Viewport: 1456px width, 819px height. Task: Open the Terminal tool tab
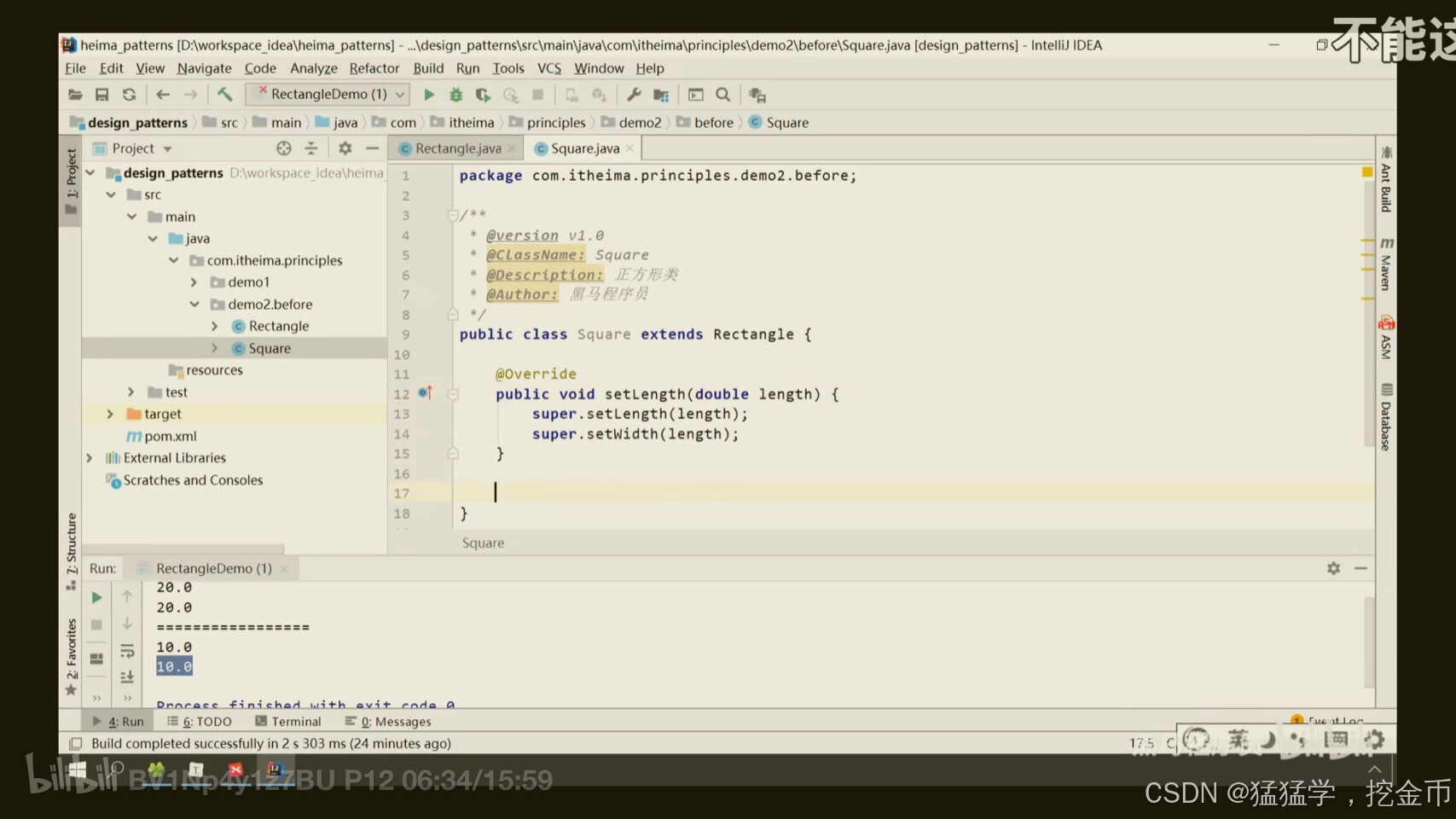[x=288, y=722]
